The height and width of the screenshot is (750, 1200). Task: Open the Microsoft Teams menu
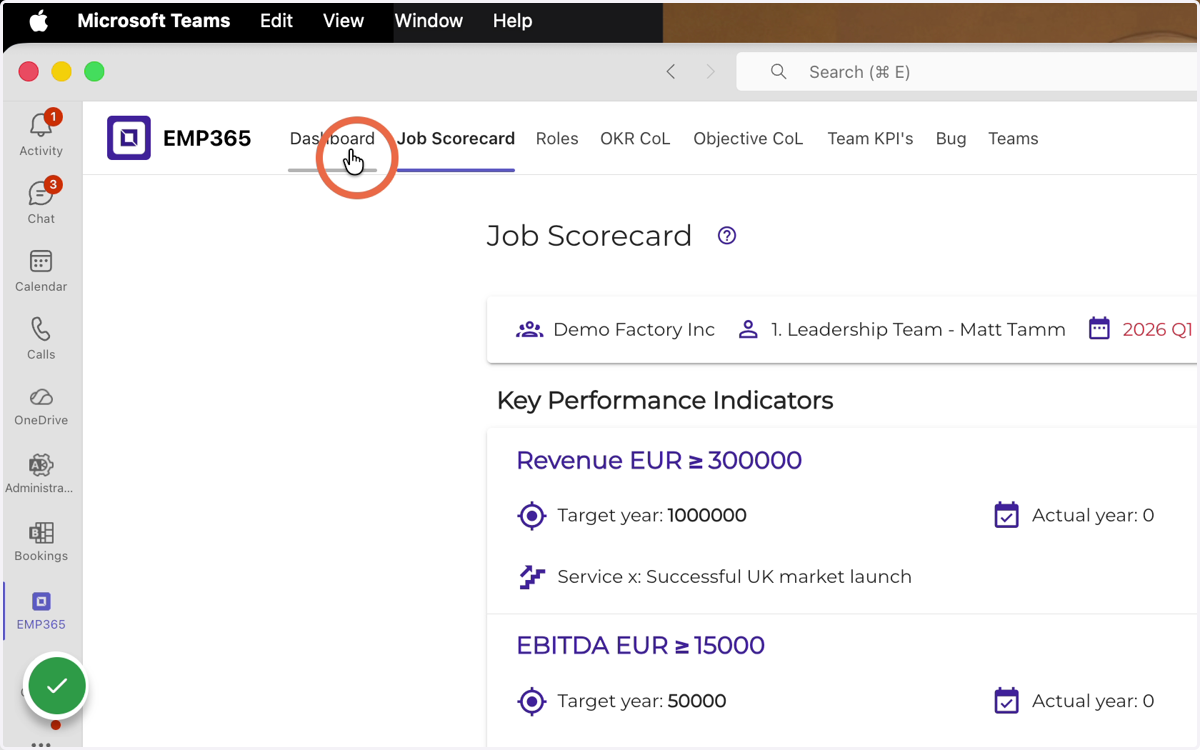[x=153, y=21]
